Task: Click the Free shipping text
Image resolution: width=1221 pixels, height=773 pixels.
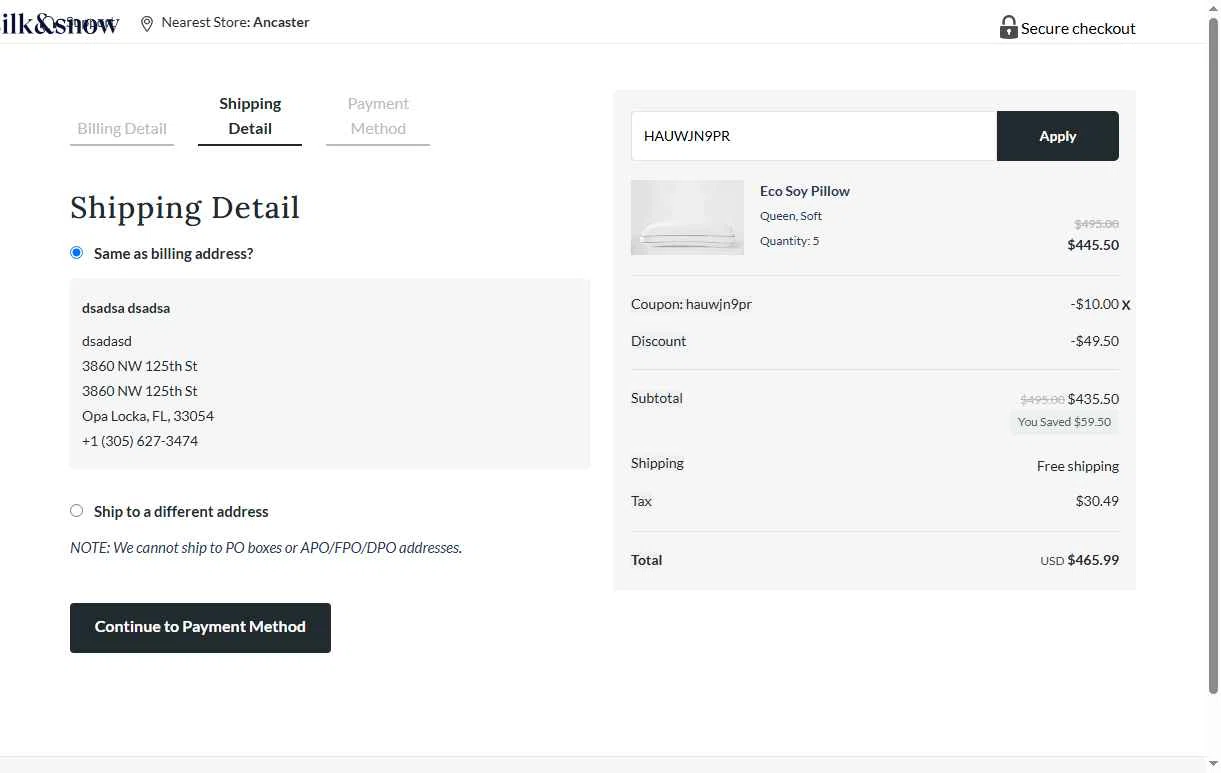Action: [1078, 466]
